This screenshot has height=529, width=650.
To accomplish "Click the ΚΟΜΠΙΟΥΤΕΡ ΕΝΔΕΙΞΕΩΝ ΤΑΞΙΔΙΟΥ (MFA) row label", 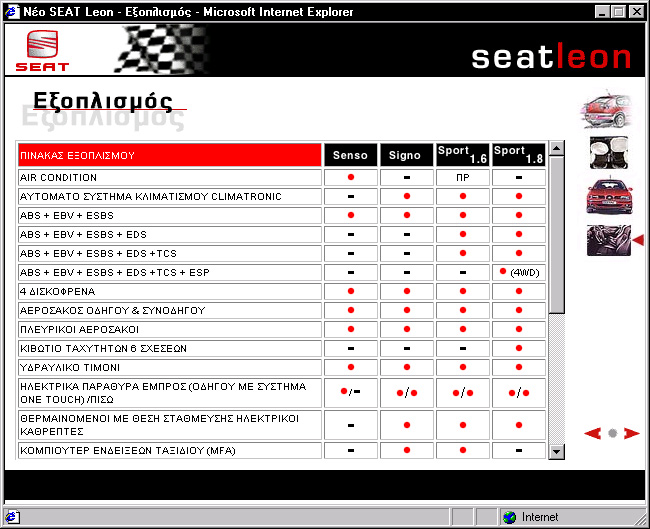I will 170,451.
